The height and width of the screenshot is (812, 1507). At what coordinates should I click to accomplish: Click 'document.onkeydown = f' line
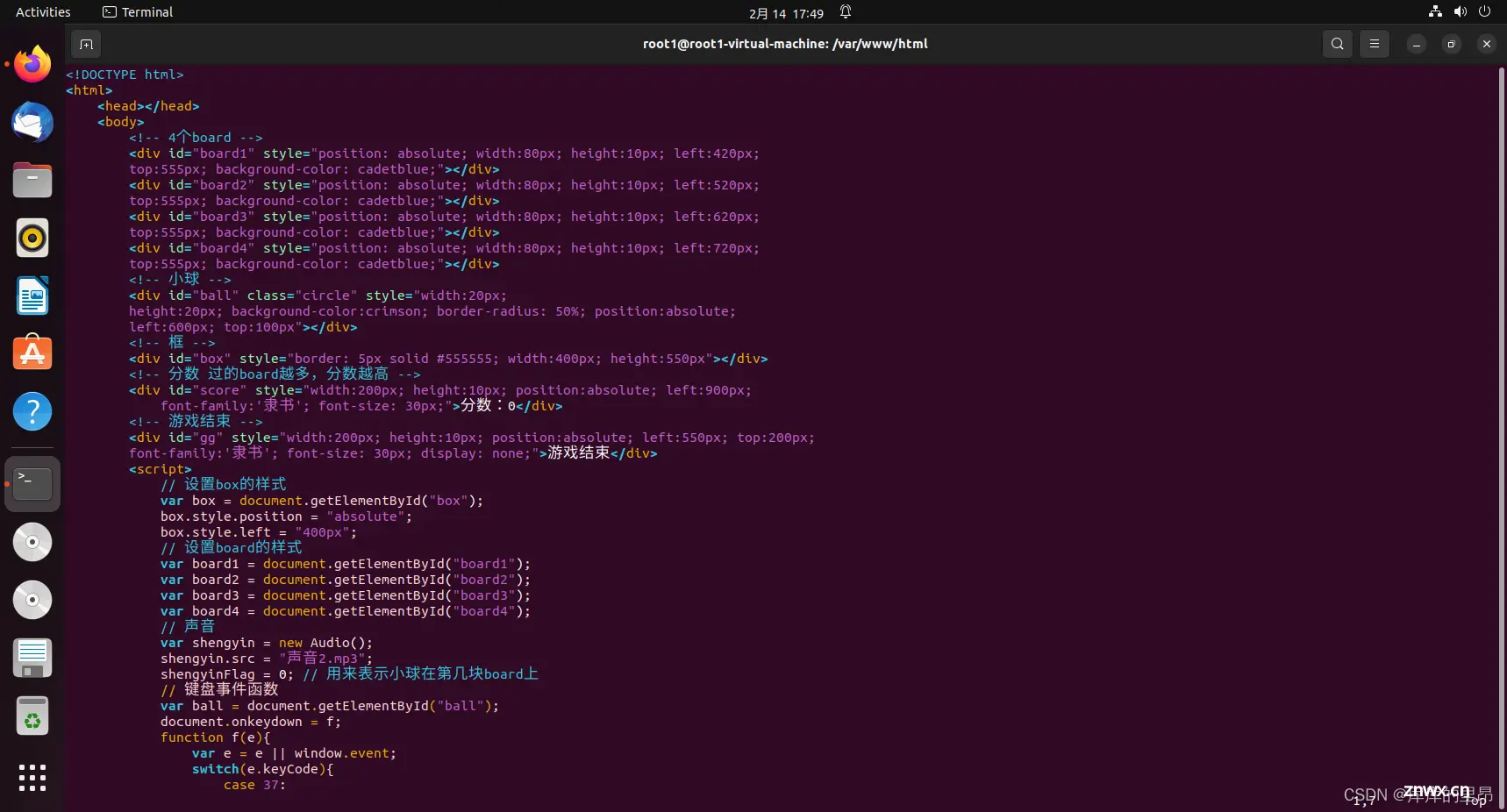pyautogui.click(x=251, y=722)
